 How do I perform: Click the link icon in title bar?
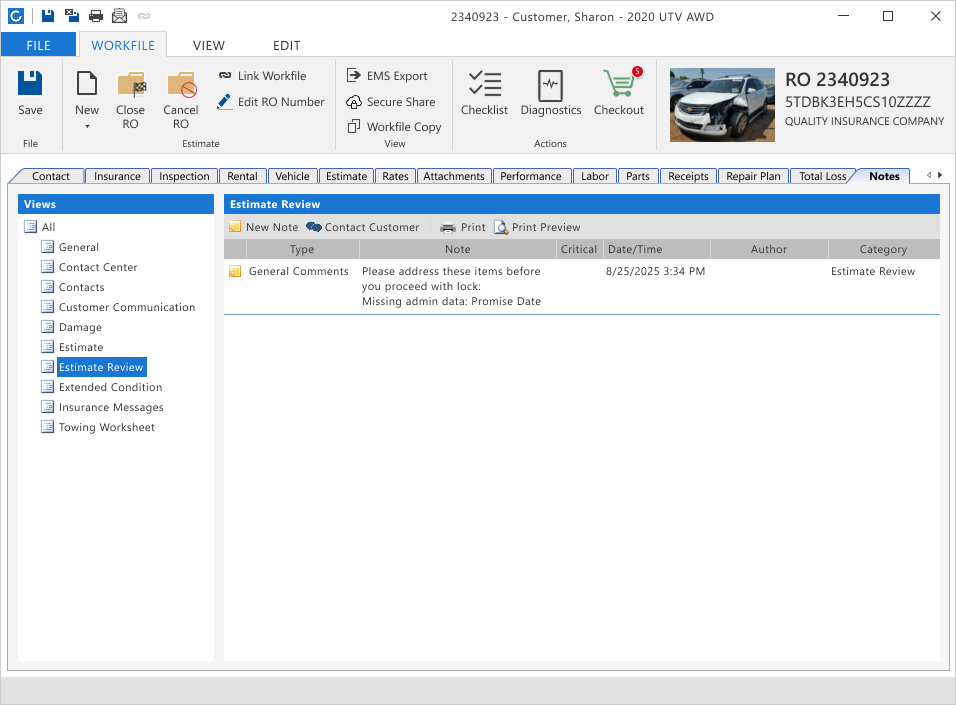click(x=144, y=16)
